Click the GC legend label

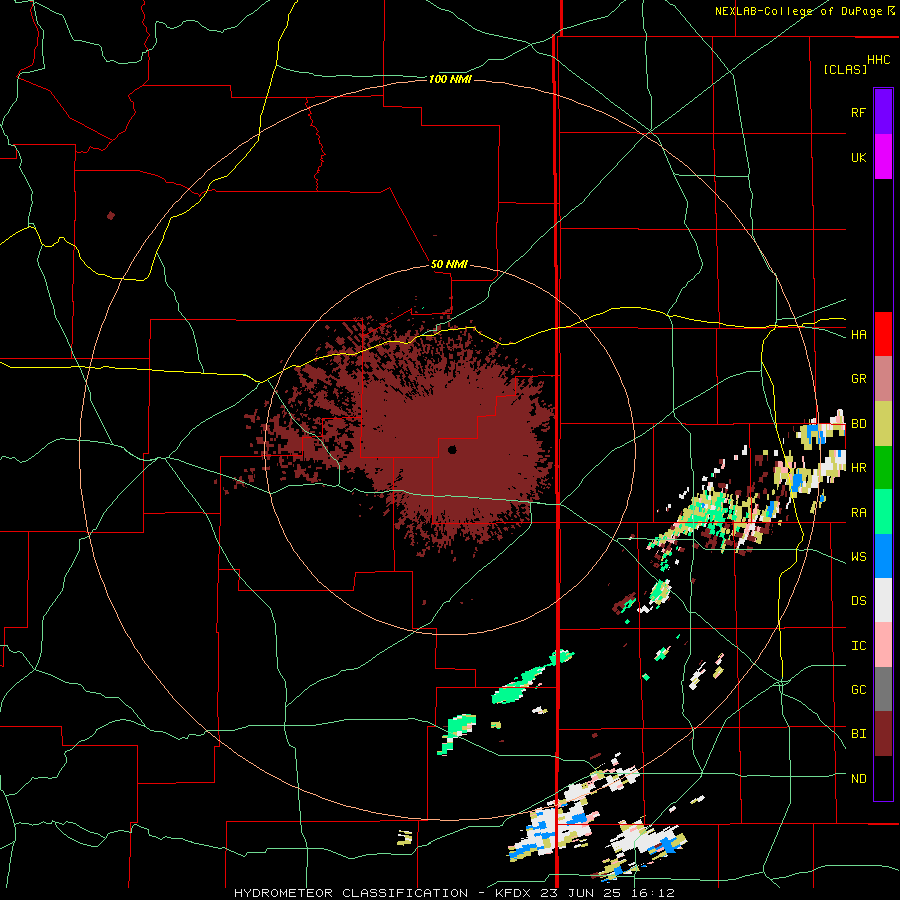coord(858,689)
